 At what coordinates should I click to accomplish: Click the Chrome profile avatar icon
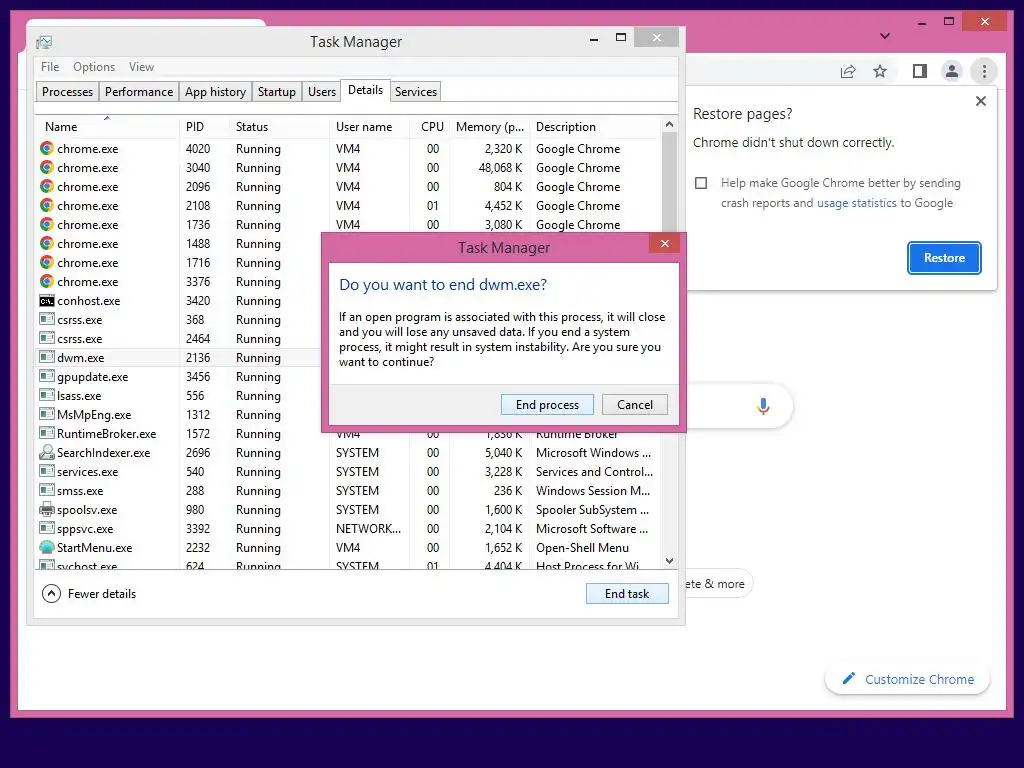[x=952, y=71]
